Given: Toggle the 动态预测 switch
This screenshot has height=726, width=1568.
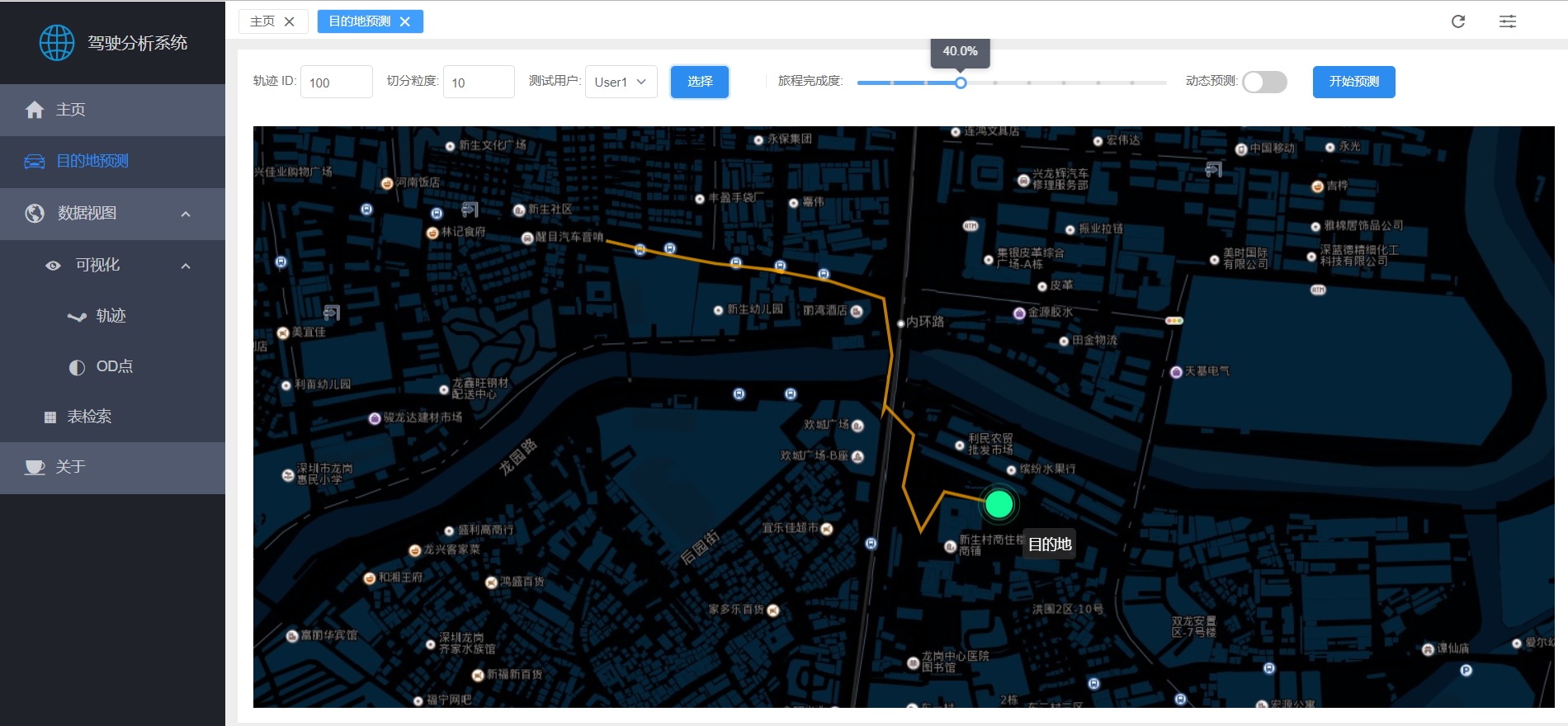Looking at the screenshot, I should coord(1264,82).
